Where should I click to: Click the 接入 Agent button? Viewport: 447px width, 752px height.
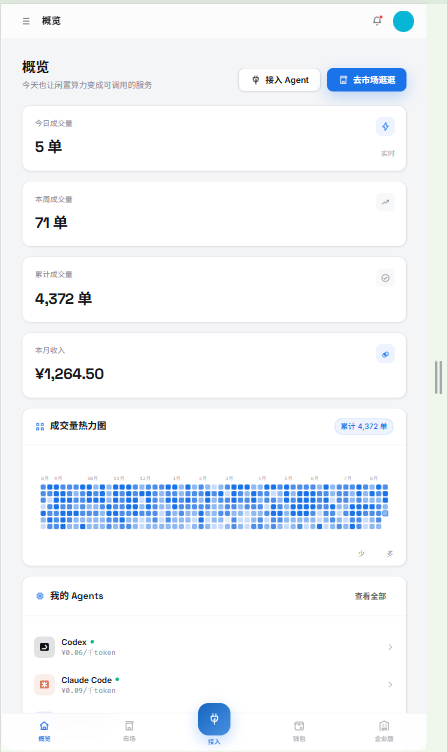(x=280, y=80)
